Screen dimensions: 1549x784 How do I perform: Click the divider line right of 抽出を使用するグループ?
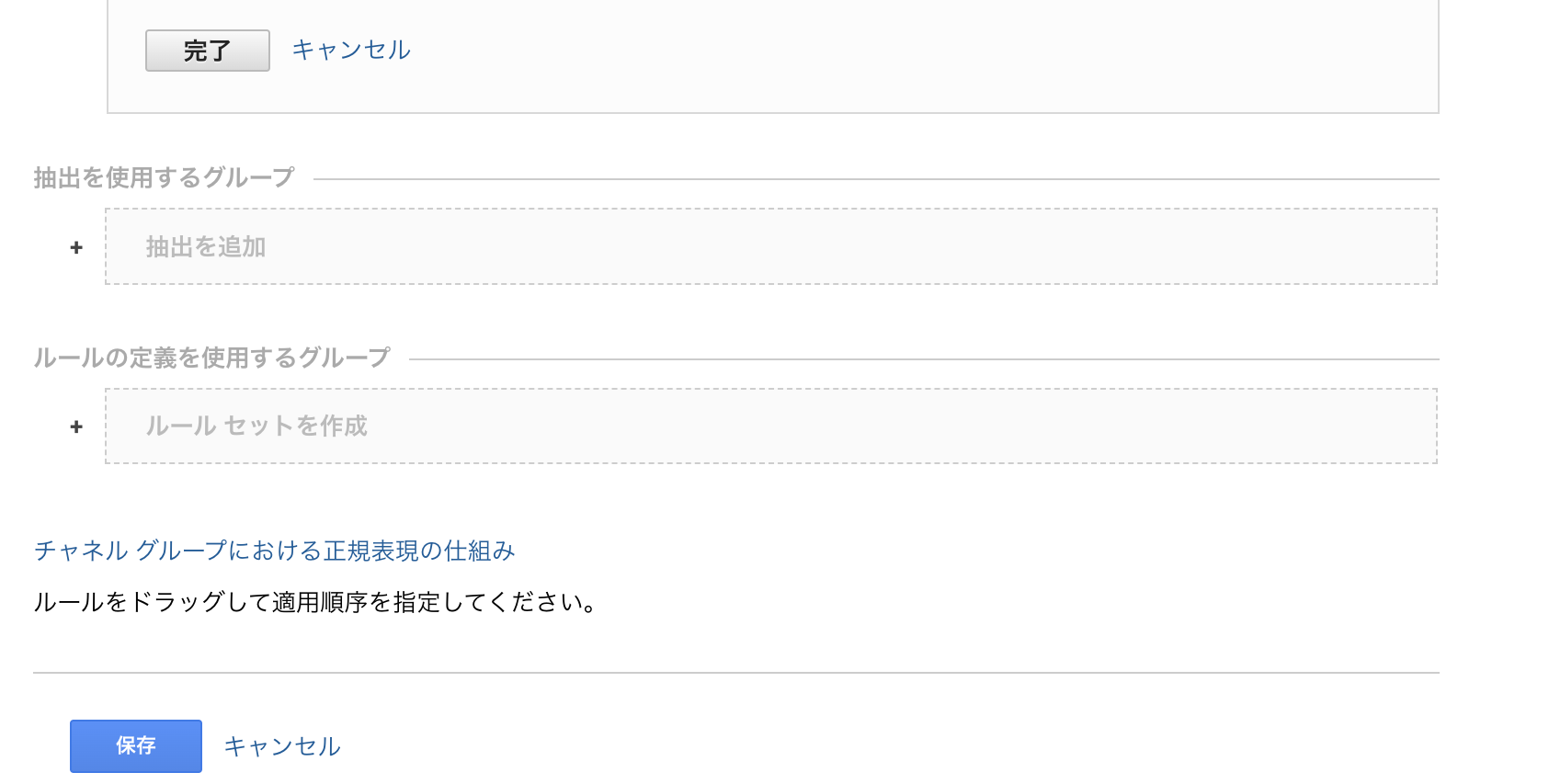click(875, 179)
